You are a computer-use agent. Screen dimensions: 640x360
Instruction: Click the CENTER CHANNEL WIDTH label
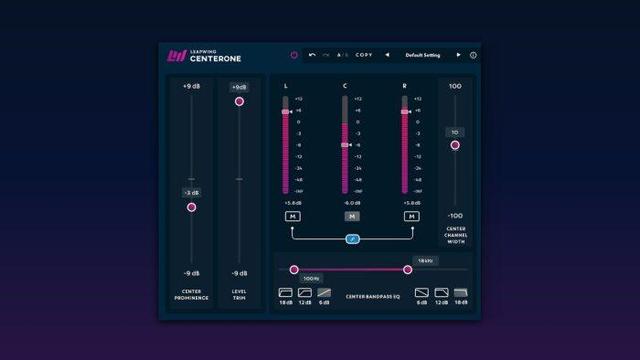(456, 235)
